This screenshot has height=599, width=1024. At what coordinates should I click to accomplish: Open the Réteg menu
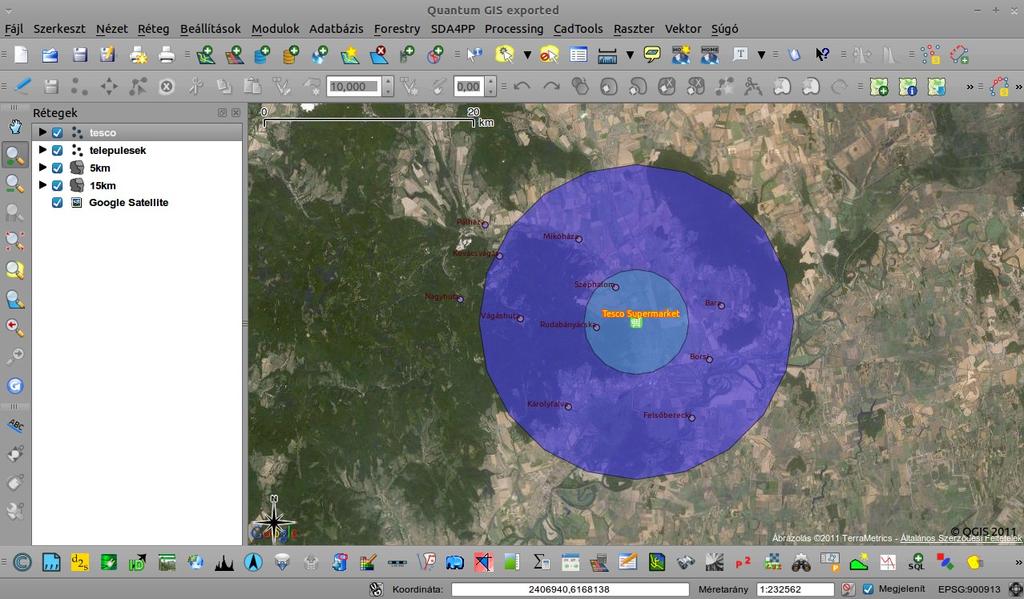pos(153,29)
